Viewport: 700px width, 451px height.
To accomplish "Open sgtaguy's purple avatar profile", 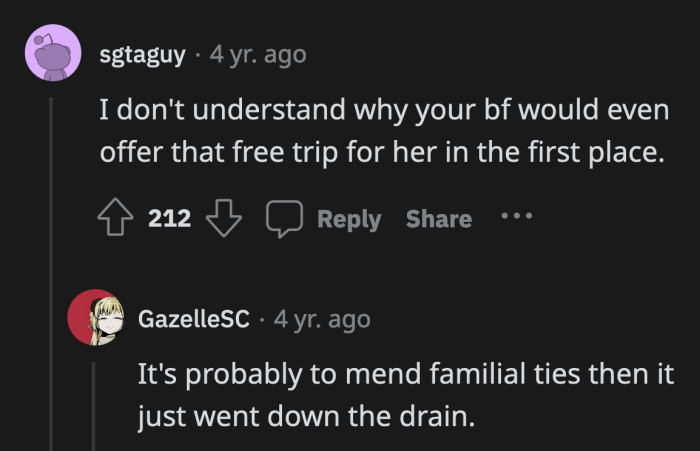I will (52, 53).
